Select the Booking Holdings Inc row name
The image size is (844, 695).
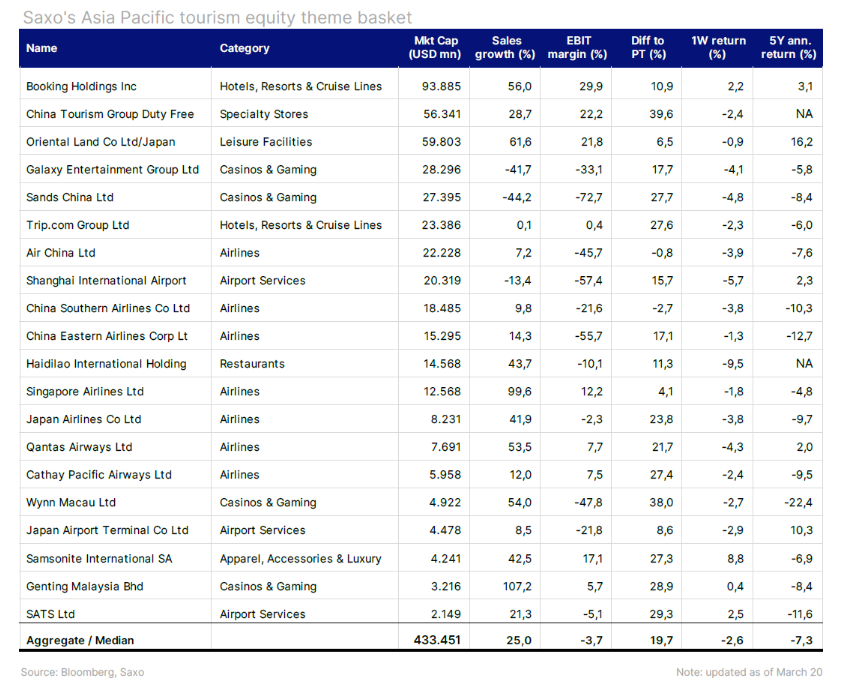click(x=81, y=86)
